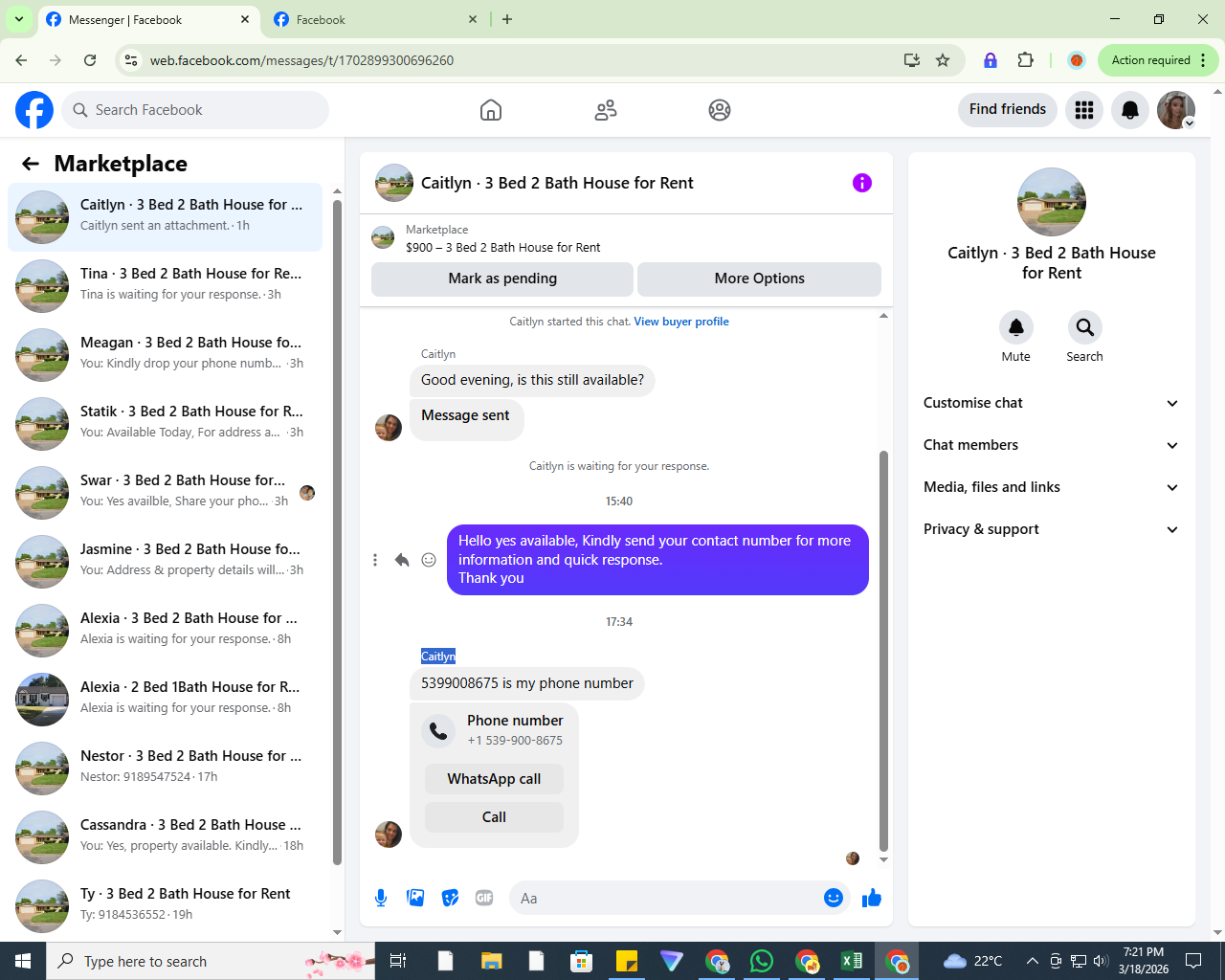Click the Windows taskbar search box
Screen dimensions: 1225x980
click(x=211, y=961)
